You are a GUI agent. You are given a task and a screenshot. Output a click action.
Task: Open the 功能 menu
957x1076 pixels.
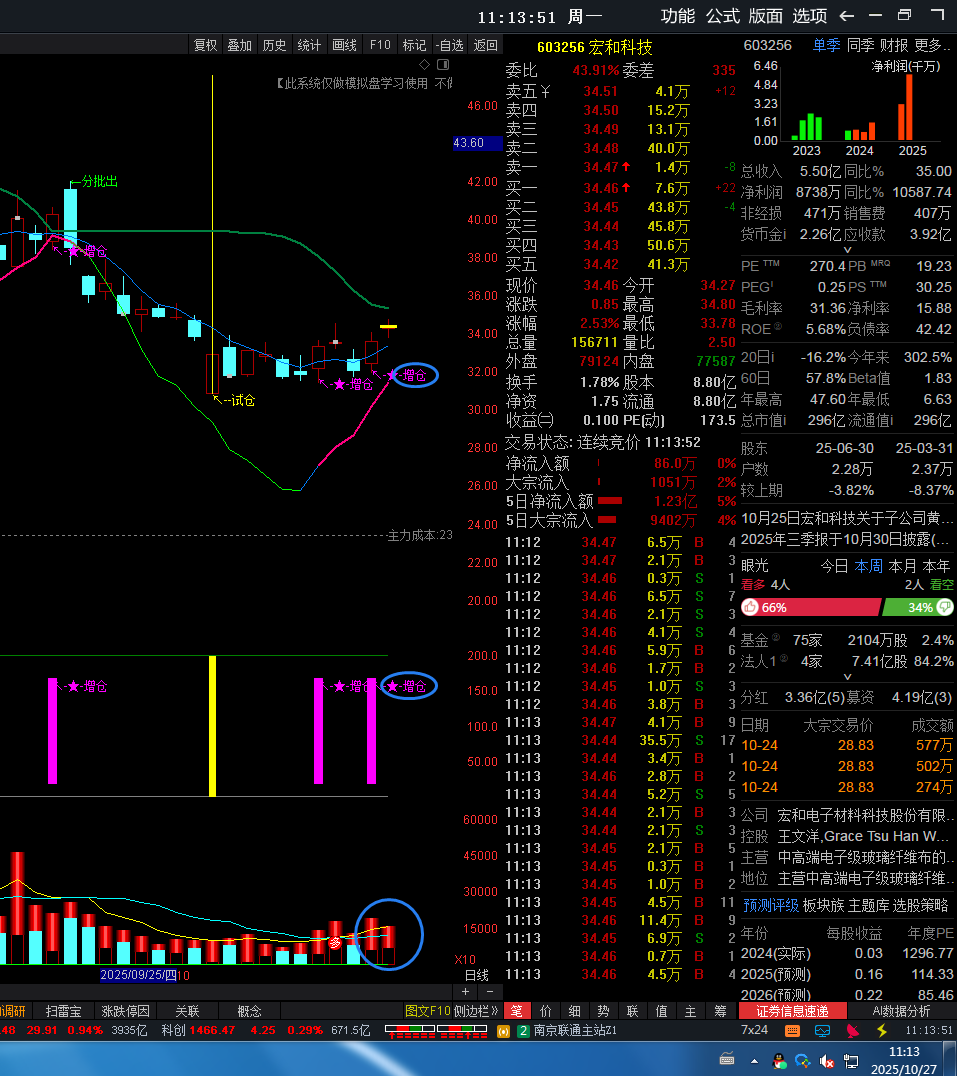(x=677, y=16)
